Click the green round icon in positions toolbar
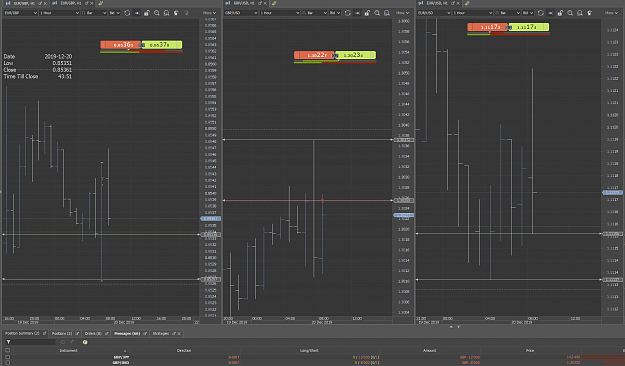Screen dimensions: 625x366 pyautogui.click(x=85, y=342)
